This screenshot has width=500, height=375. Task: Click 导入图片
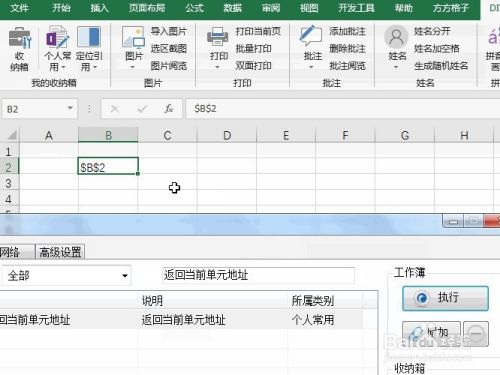click(168, 31)
